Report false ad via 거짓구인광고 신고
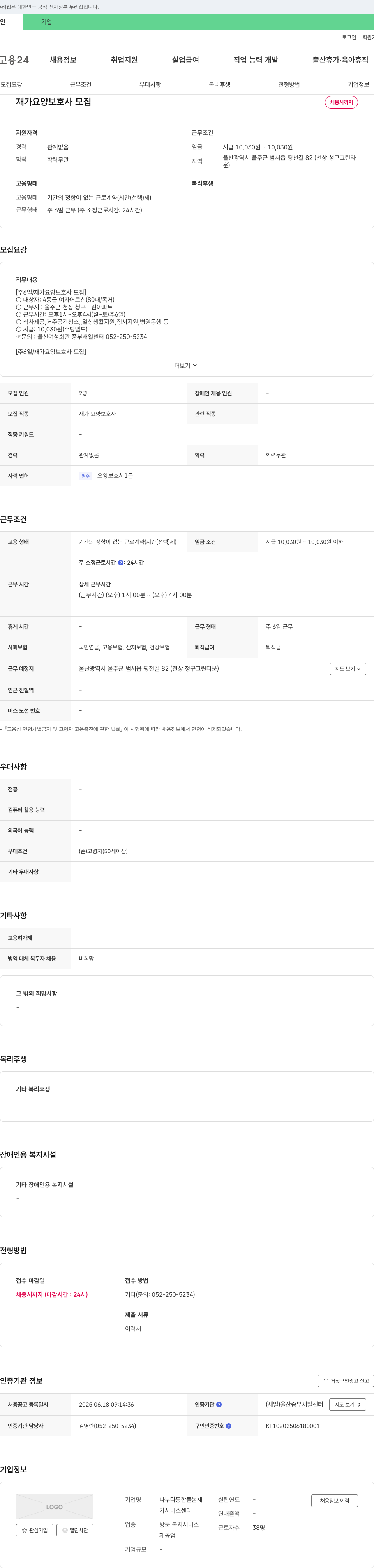This screenshot has height=1568, width=374. tap(346, 1380)
